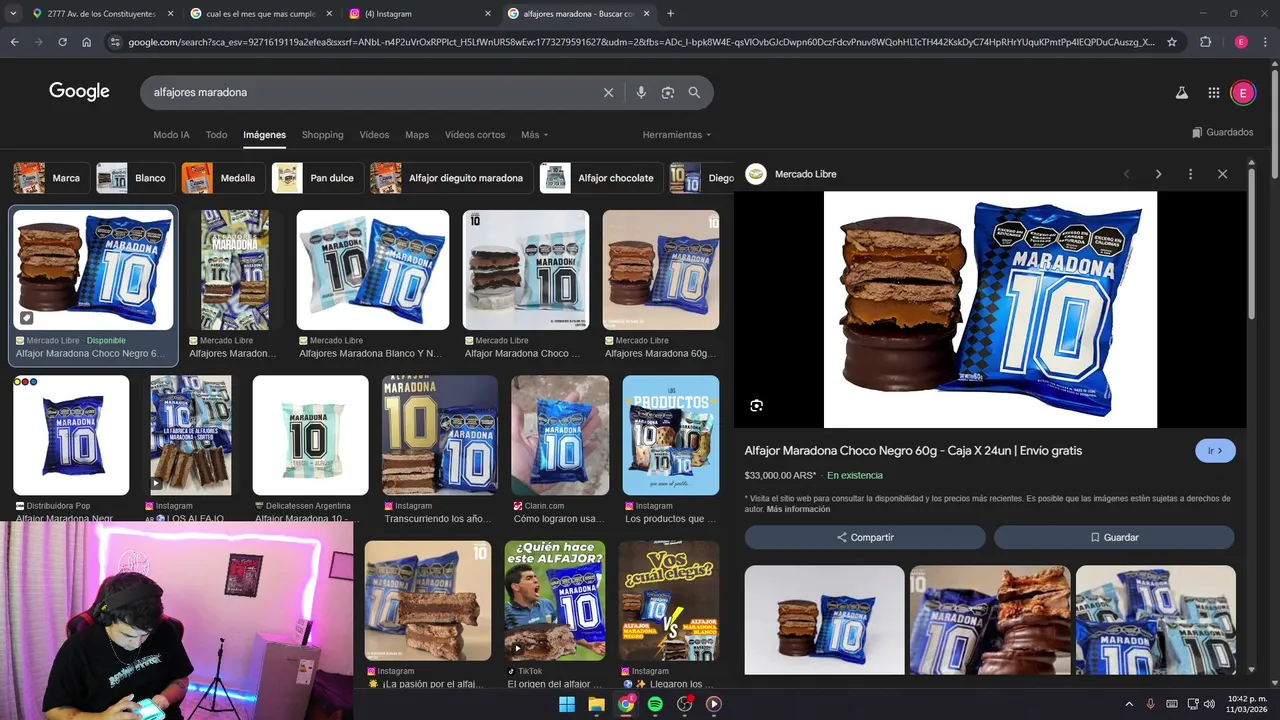
Task: Open the Google apps grid
Action: tap(1213, 93)
